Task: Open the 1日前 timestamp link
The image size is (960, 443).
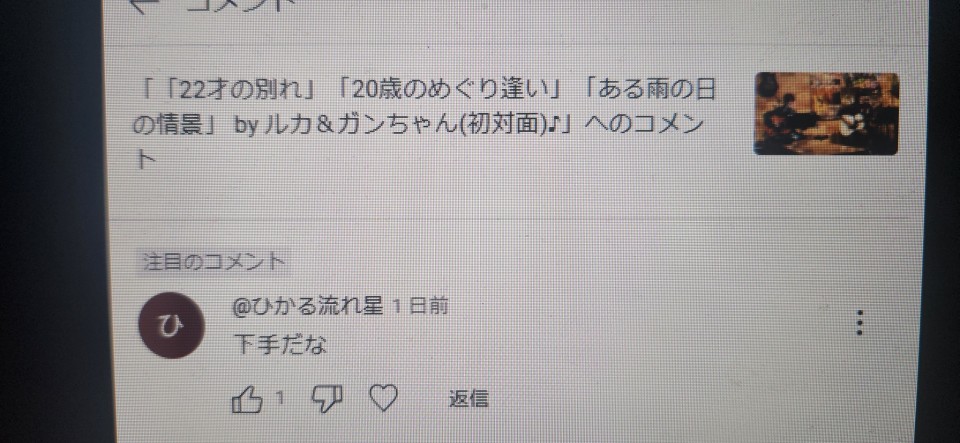Action: [420, 307]
